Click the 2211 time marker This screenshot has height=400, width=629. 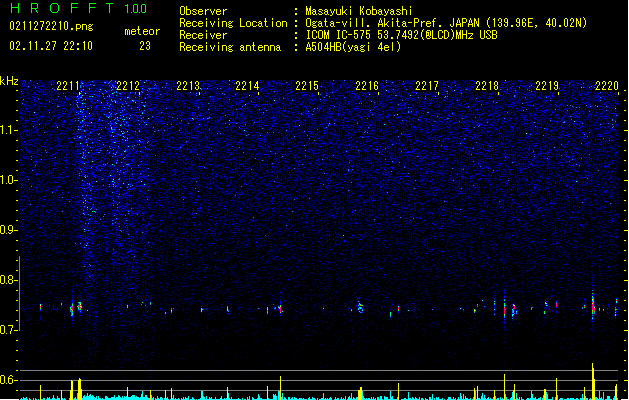68,86
